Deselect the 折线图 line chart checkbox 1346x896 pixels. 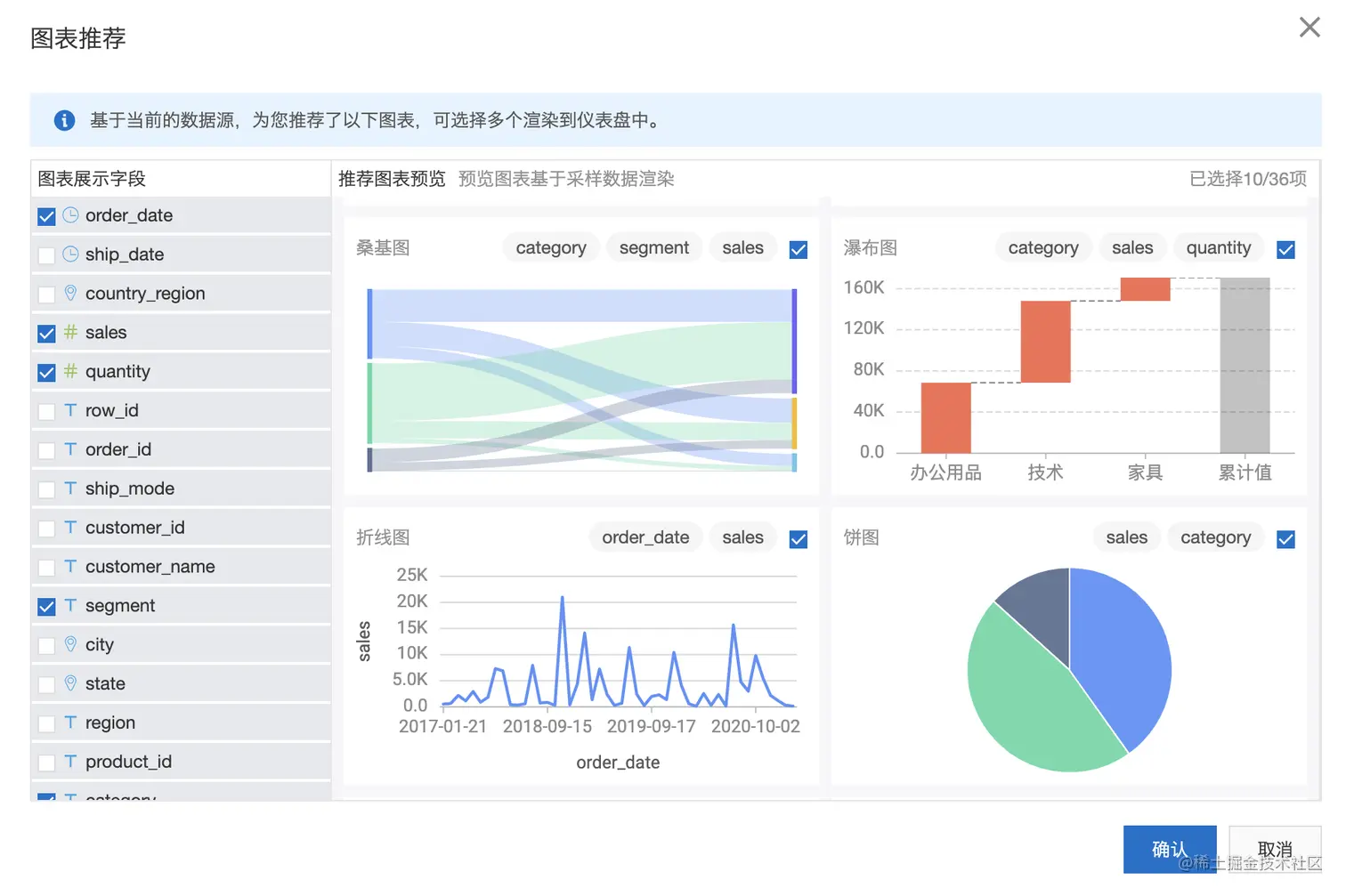pyautogui.click(x=799, y=539)
